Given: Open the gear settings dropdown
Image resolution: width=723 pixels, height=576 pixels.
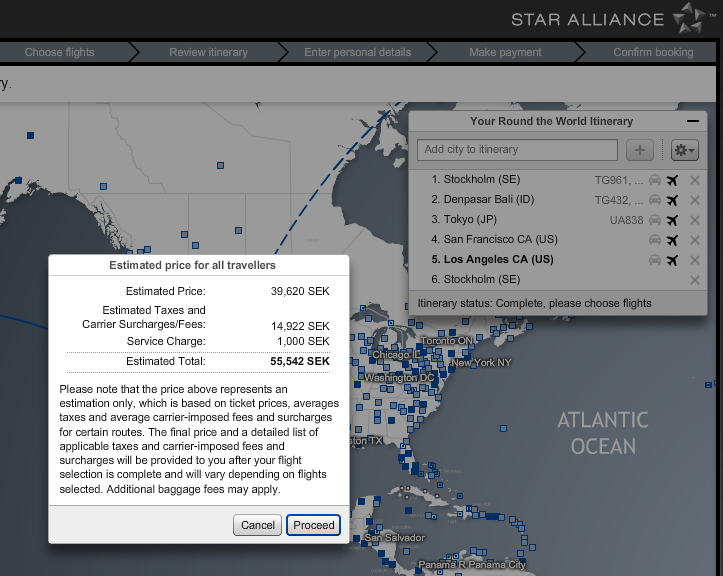Looking at the screenshot, I should click(x=684, y=150).
